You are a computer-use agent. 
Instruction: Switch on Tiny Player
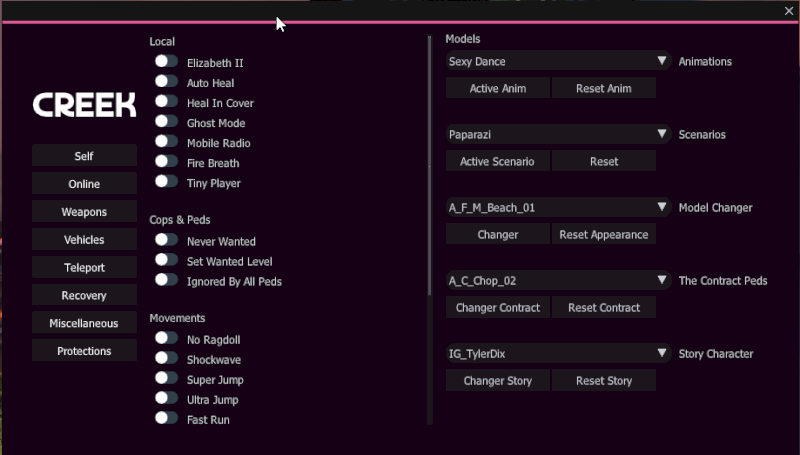click(x=166, y=181)
